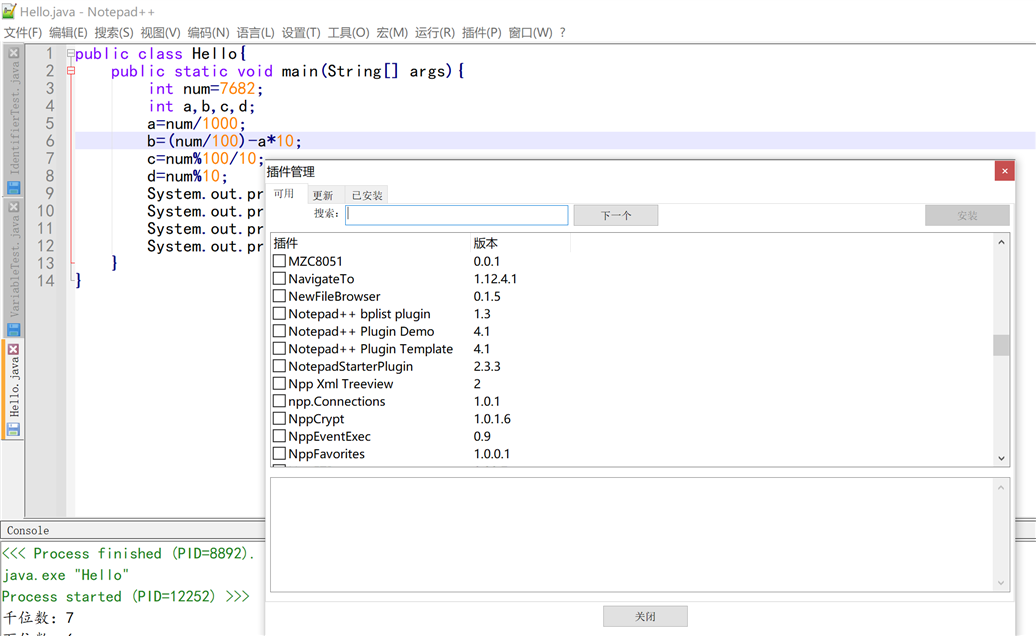Select the Hello.java vertical document tab
Image resolution: width=1036 pixels, height=636 pixels.
click(14, 389)
